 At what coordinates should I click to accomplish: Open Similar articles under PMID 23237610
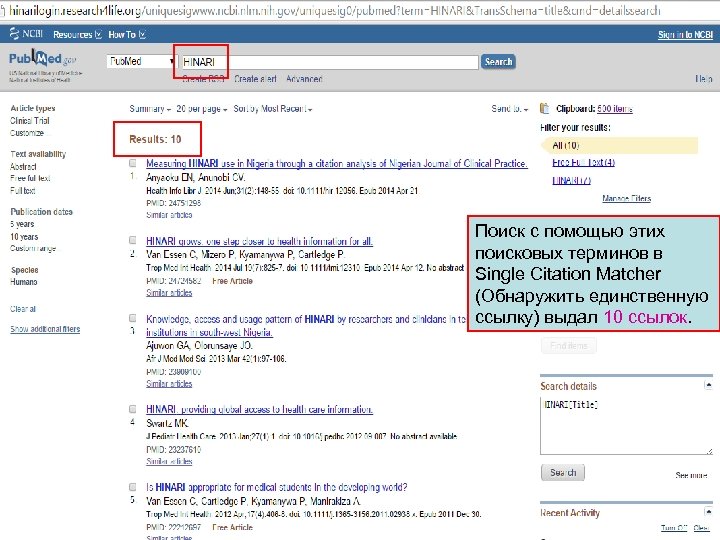click(x=169, y=461)
